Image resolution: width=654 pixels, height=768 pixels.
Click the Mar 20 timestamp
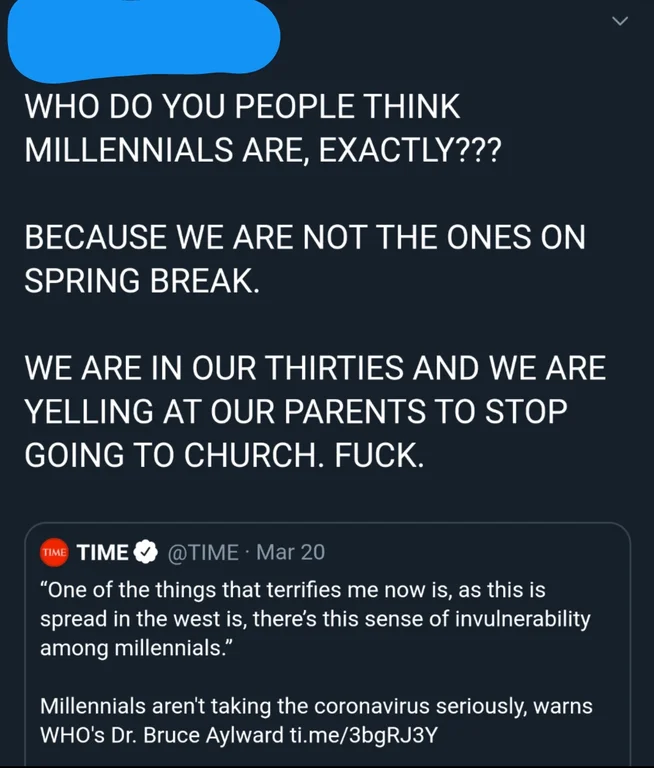click(x=291, y=552)
